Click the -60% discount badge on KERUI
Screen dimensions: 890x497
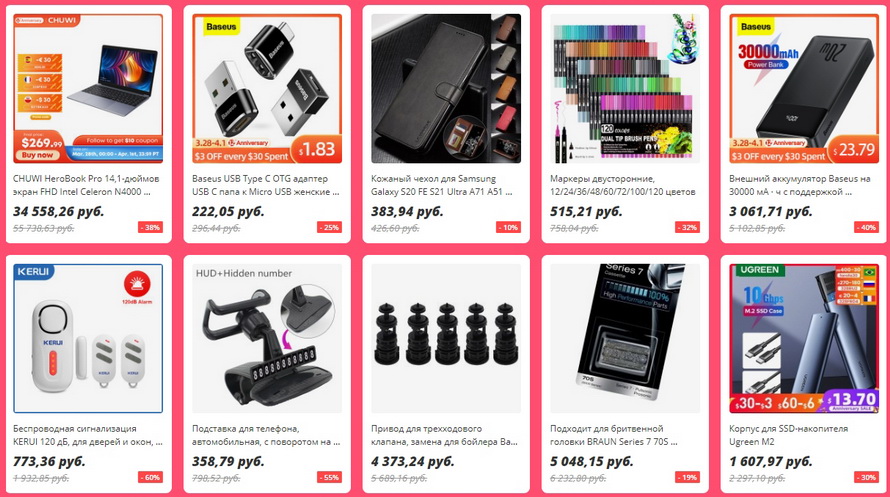tap(150, 477)
